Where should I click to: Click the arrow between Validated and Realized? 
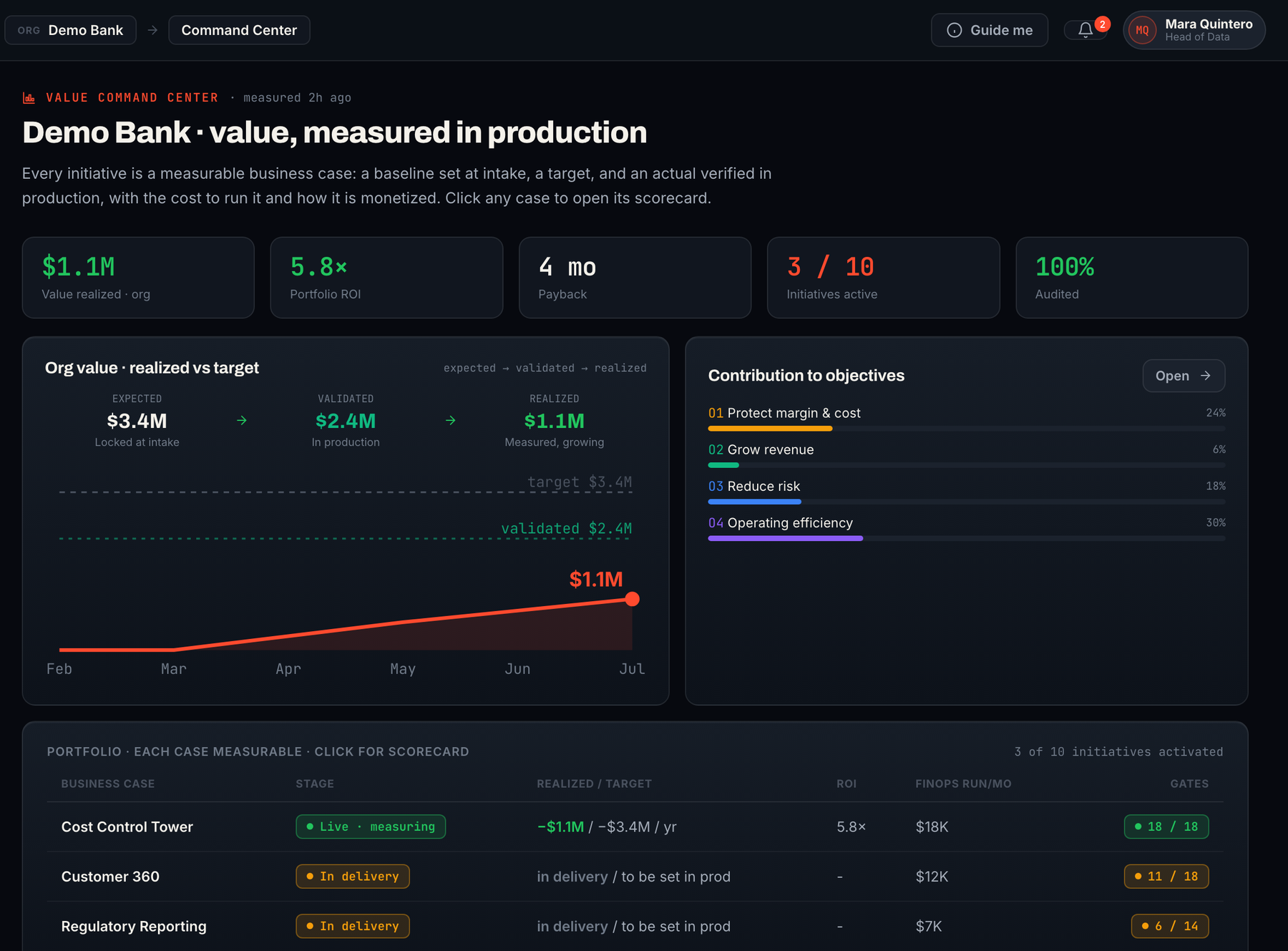(451, 421)
